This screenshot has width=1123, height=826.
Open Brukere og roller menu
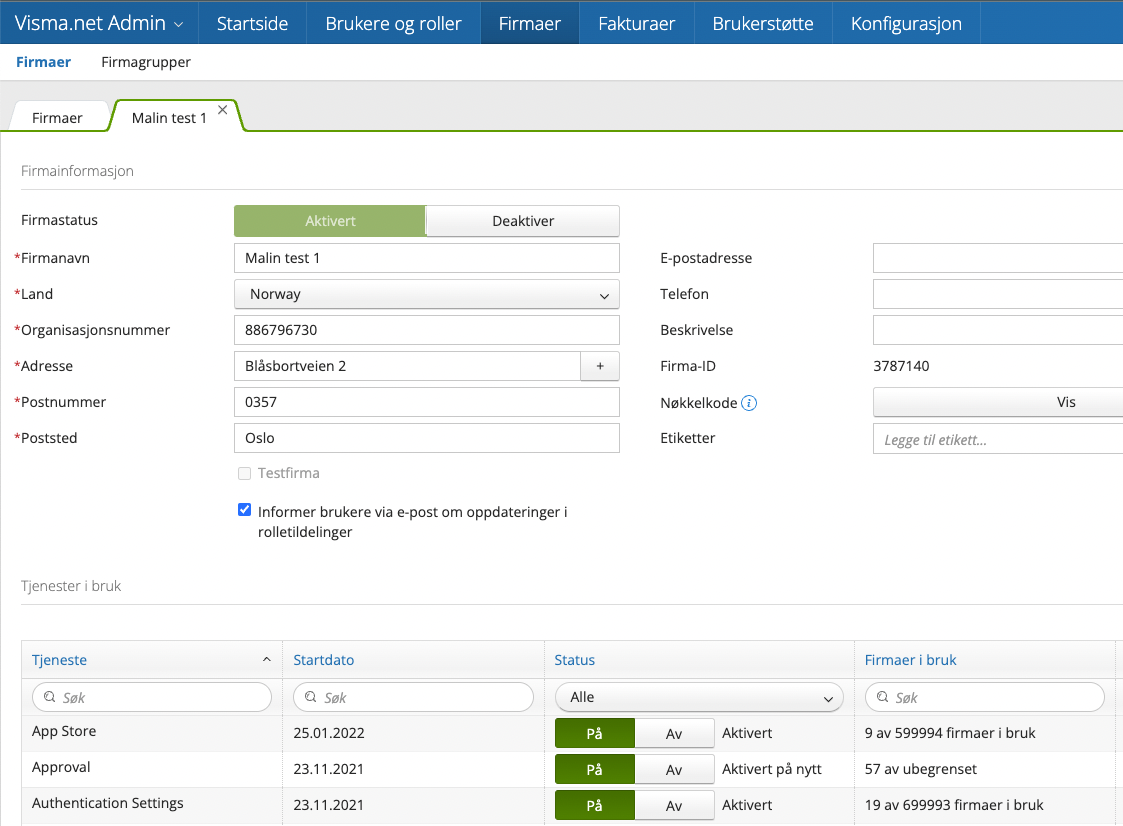(393, 23)
